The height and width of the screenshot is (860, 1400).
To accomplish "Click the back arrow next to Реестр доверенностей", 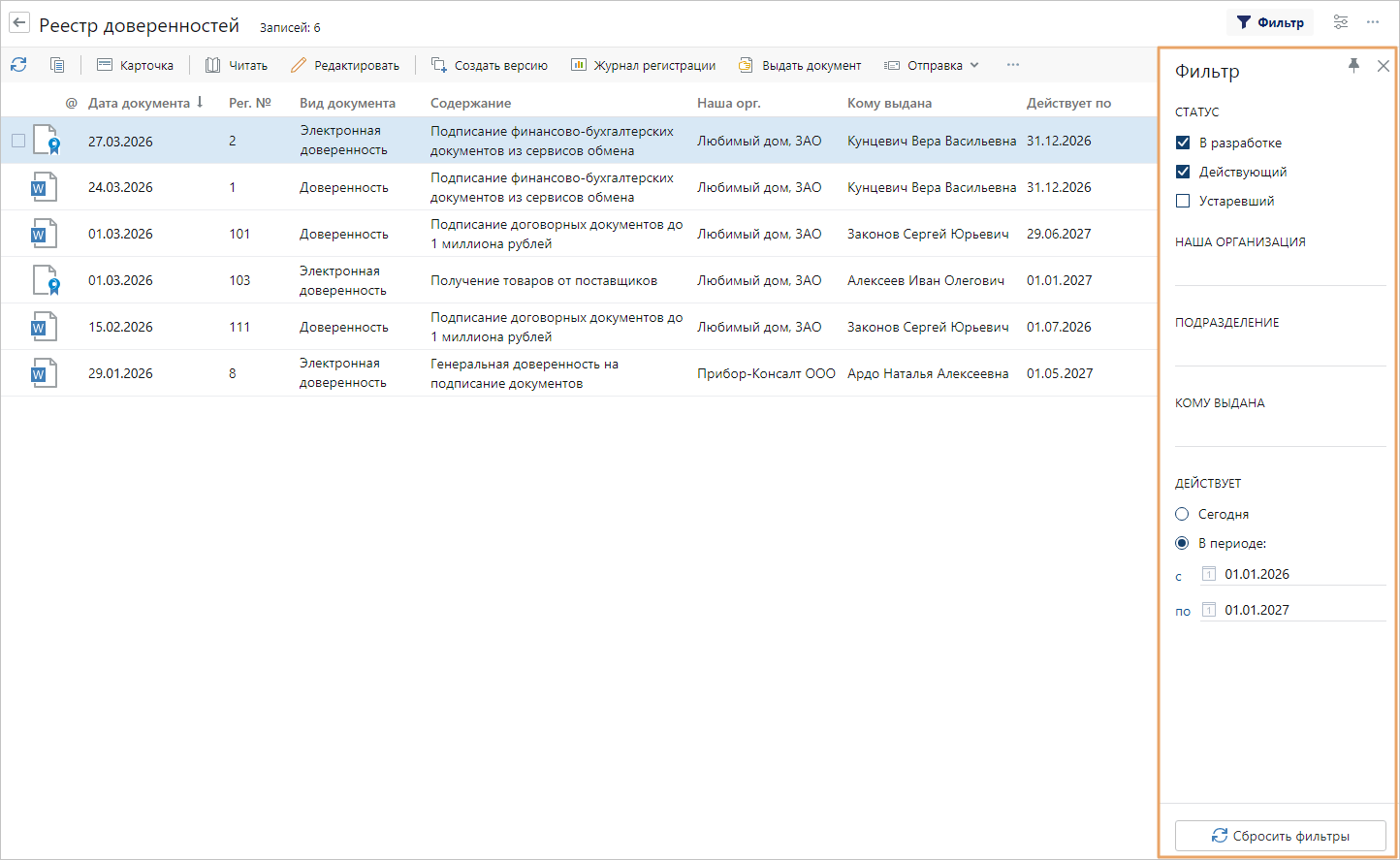I will [x=19, y=23].
